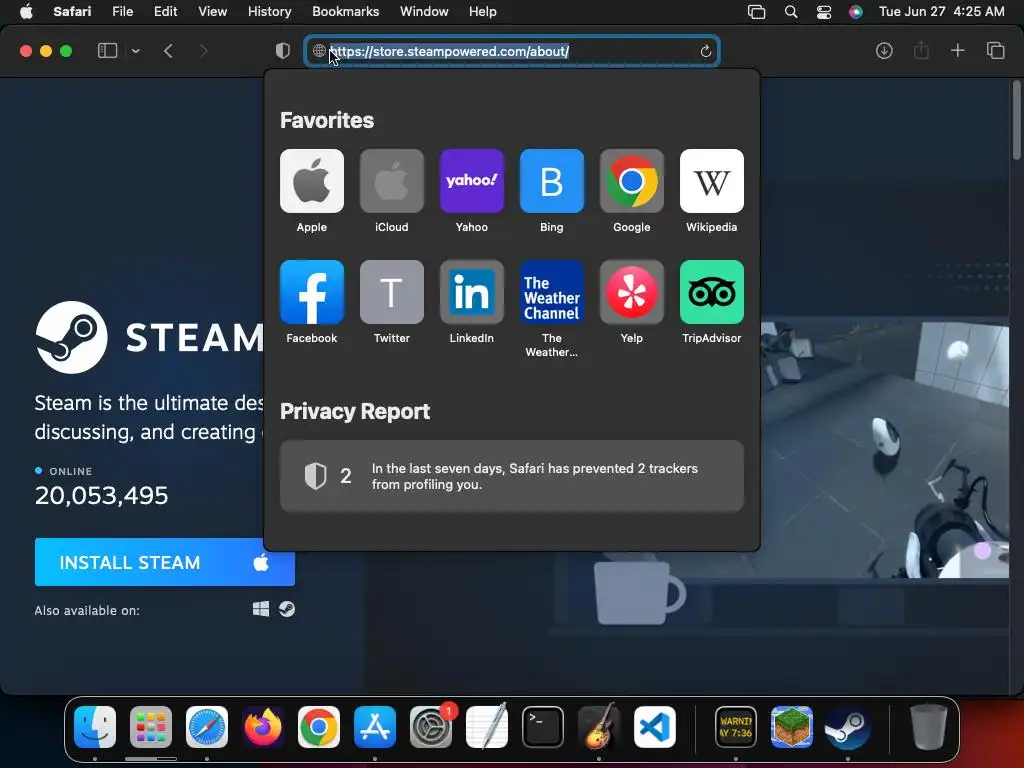Toggle the Safari sidebar button

tap(107, 51)
